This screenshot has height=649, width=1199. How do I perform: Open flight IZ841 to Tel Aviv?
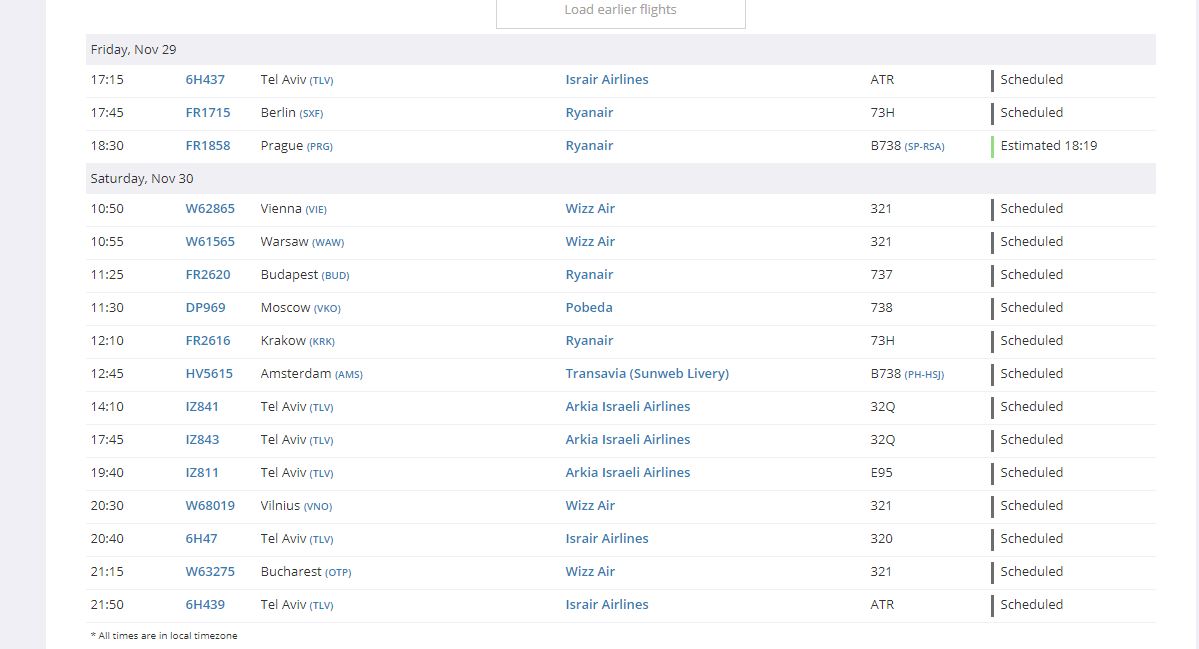(x=202, y=407)
